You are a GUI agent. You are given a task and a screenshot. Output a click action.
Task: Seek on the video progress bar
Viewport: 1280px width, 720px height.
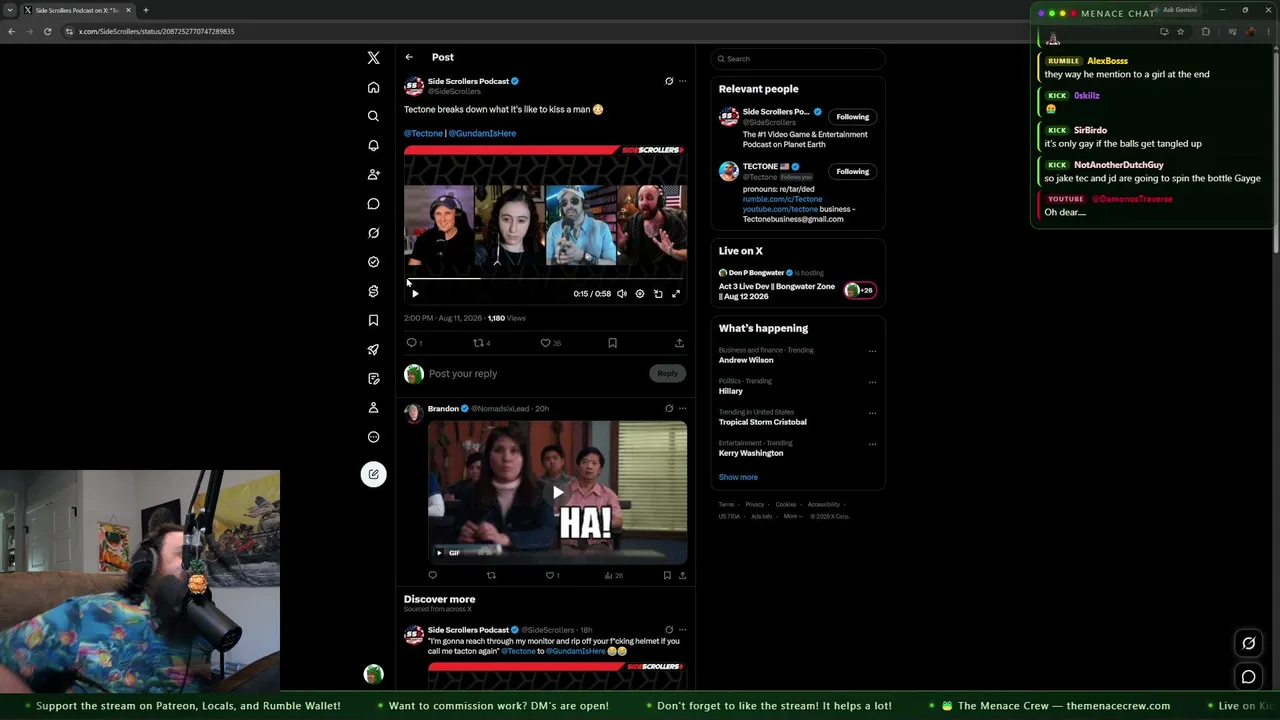545,279
